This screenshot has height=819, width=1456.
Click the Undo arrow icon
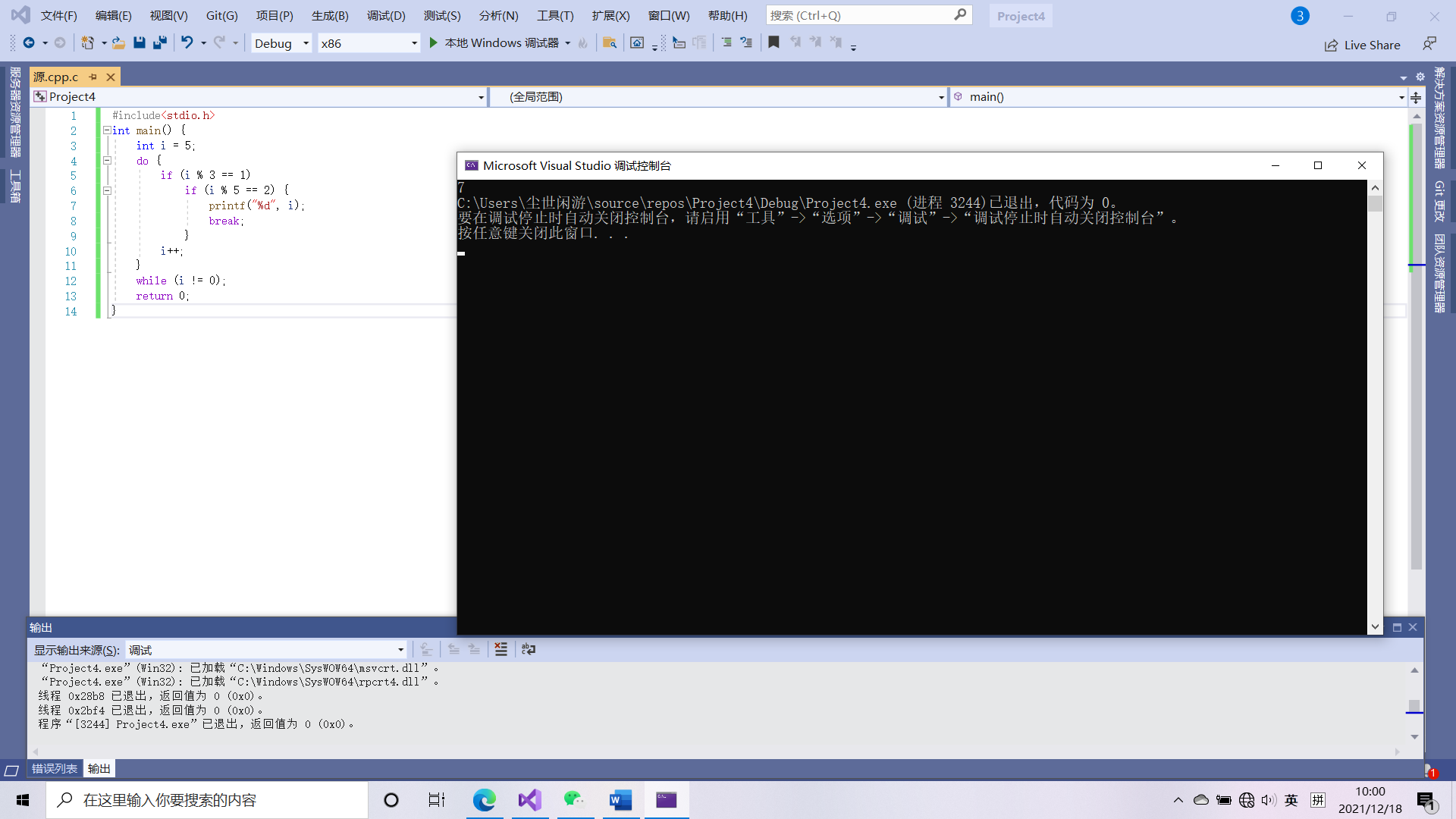(x=187, y=43)
